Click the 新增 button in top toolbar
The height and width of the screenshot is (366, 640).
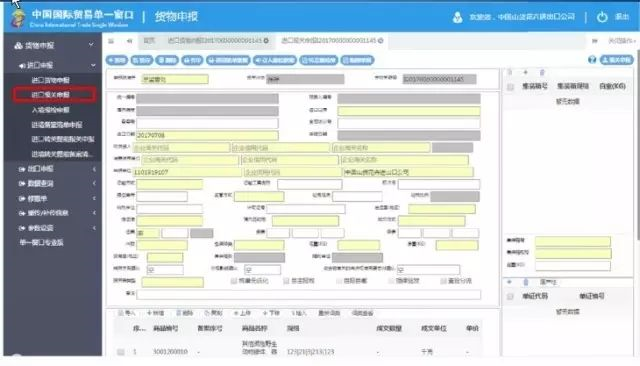(117, 60)
